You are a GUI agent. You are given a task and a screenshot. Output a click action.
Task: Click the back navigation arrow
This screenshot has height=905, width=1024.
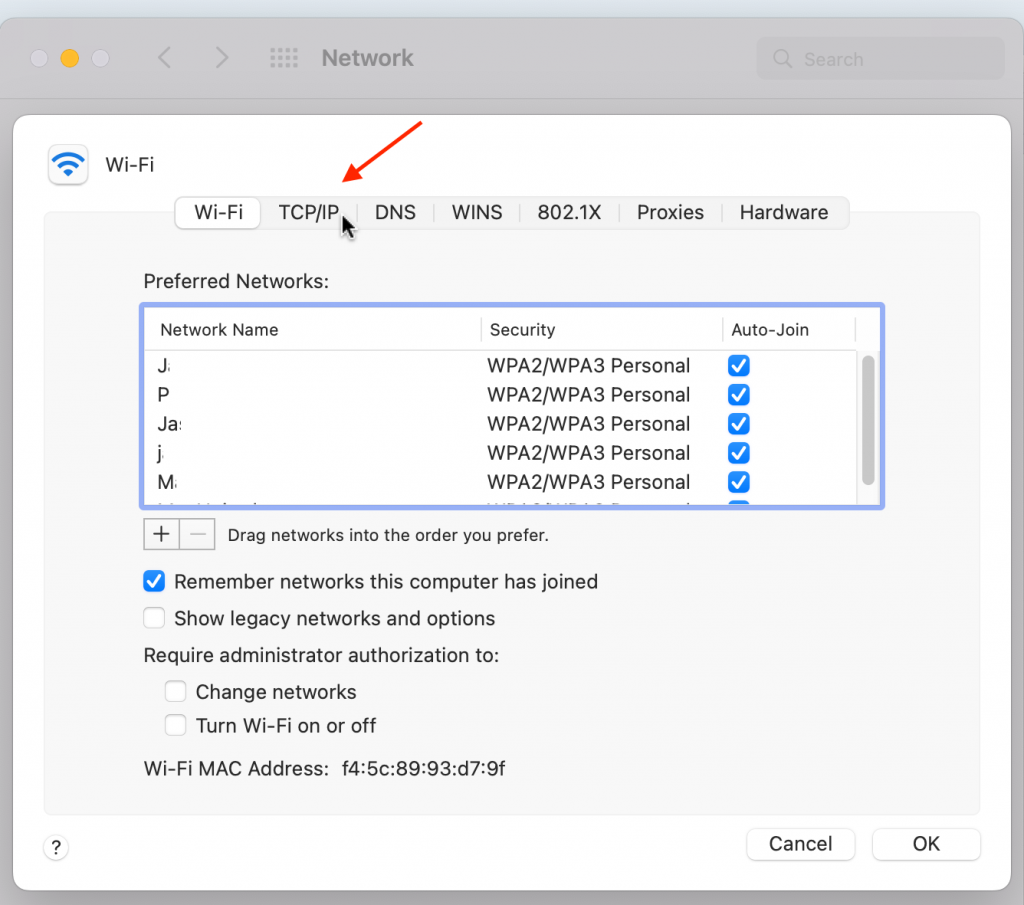(163, 58)
